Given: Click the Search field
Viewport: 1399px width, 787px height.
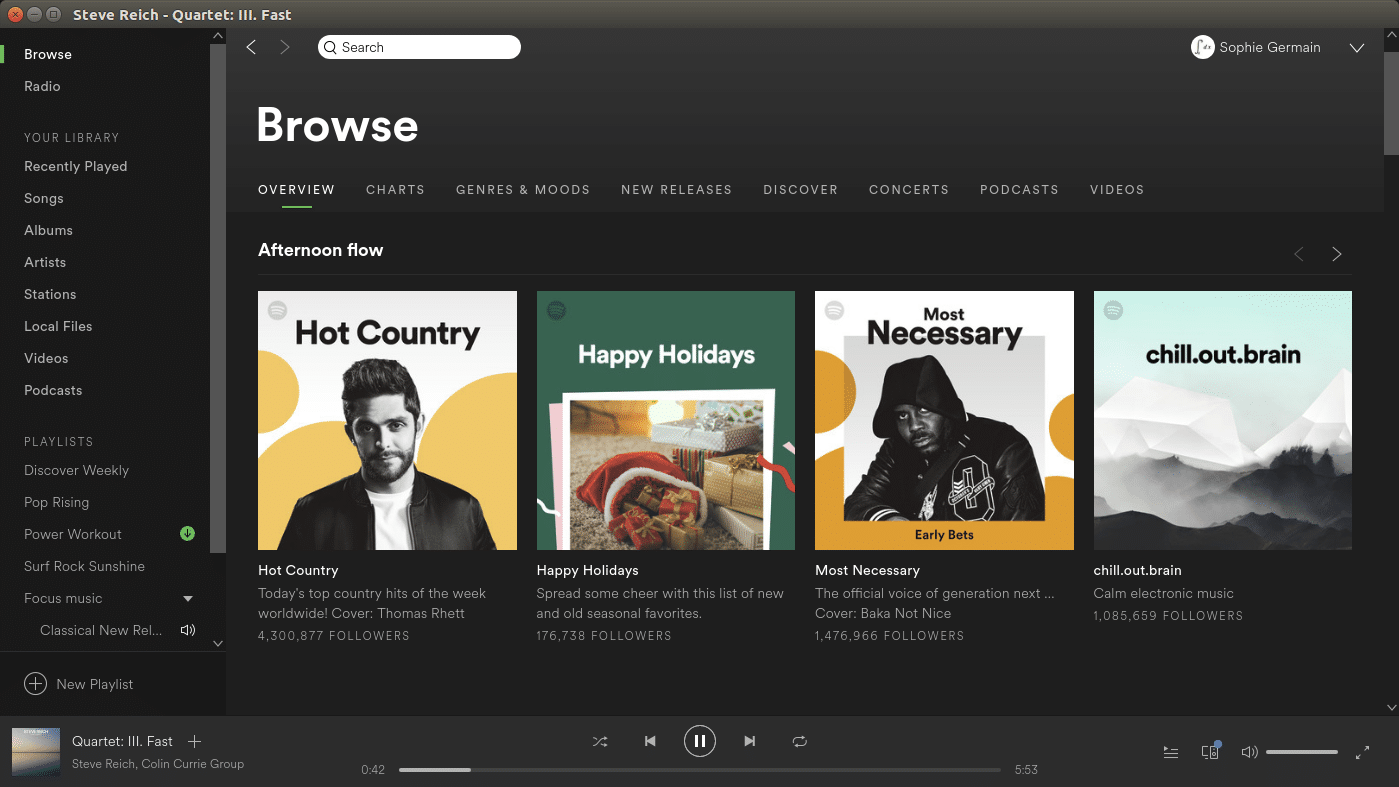Looking at the screenshot, I should (x=419, y=47).
